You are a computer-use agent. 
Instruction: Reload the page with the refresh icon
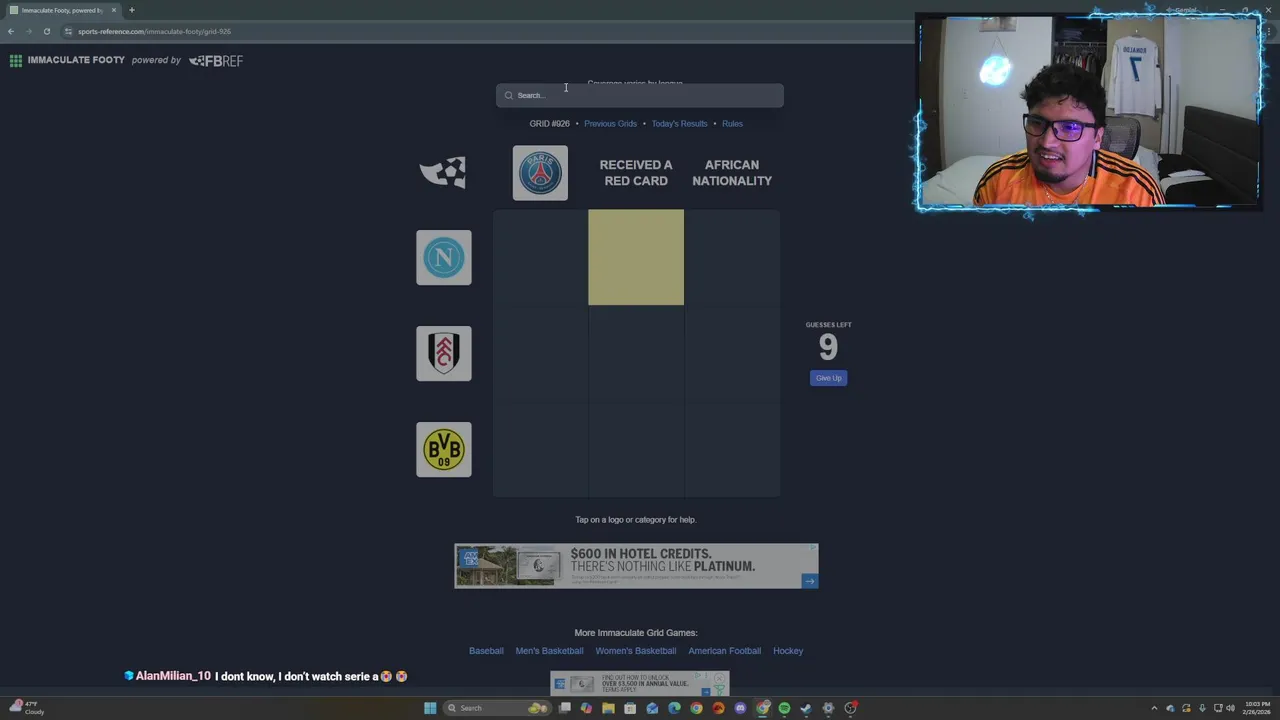tap(46, 31)
